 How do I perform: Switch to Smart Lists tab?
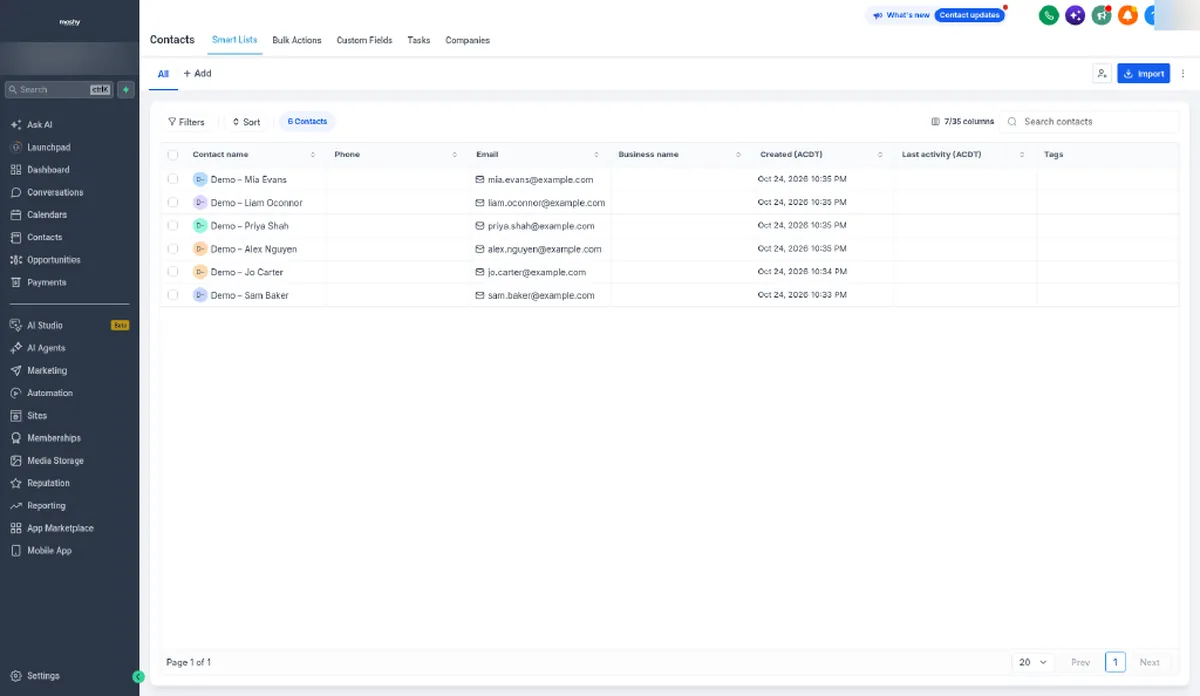[x=234, y=40]
